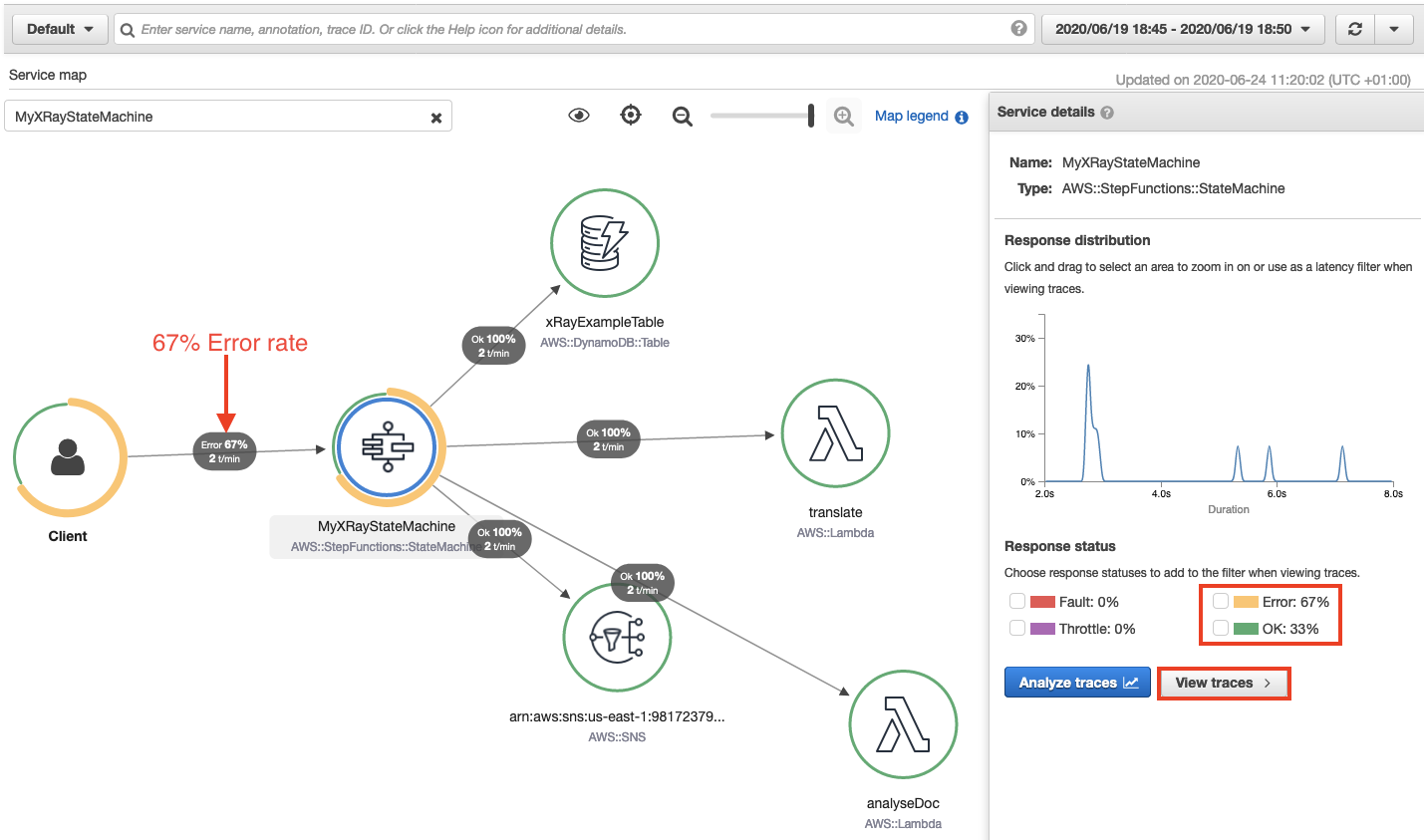Select the analyseDoc Lambda node
This screenshot has height=840, width=1424.
[x=903, y=724]
